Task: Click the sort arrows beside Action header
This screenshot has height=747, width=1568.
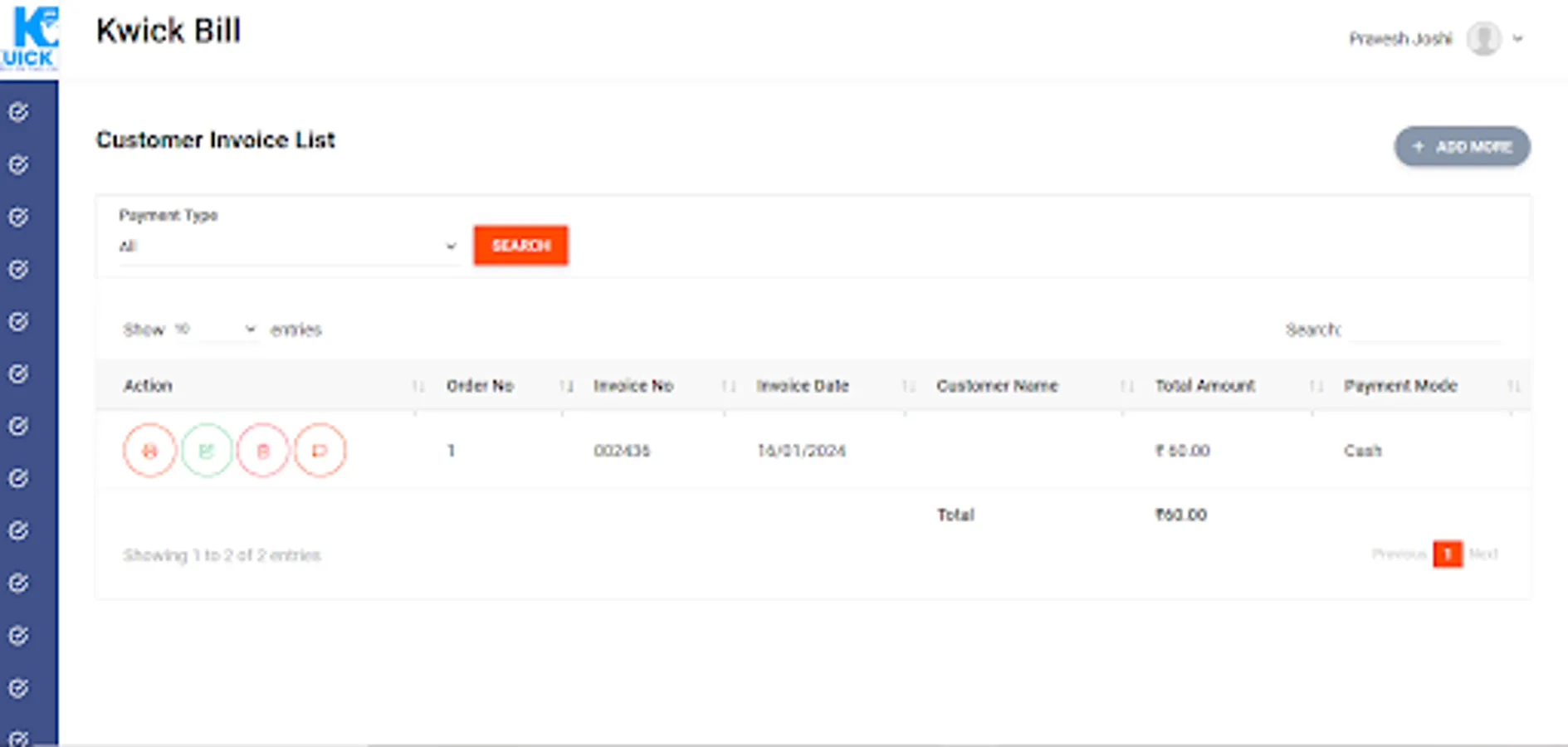Action: pos(418,386)
